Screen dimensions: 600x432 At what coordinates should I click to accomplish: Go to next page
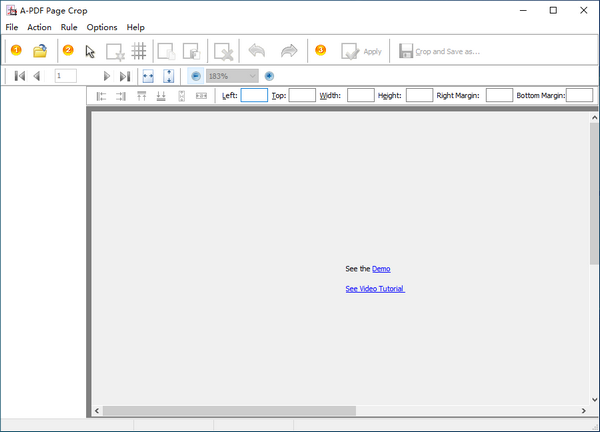pyautogui.click(x=107, y=76)
